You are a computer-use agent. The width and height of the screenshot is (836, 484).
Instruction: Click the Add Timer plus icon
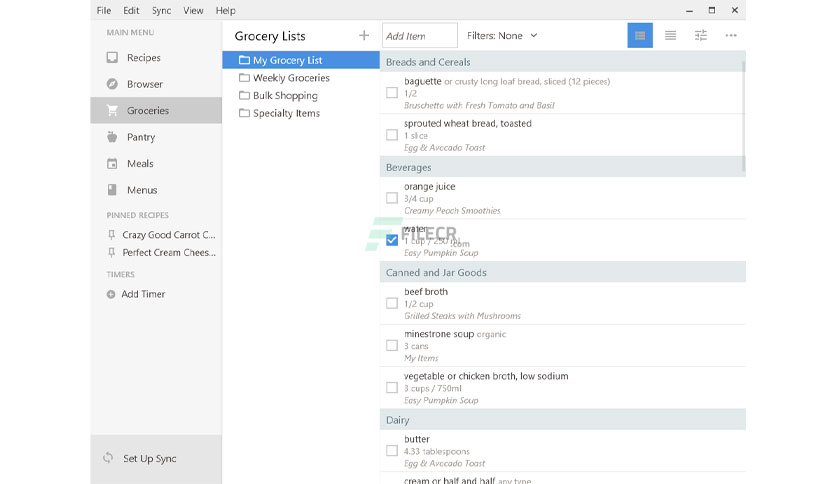111,294
